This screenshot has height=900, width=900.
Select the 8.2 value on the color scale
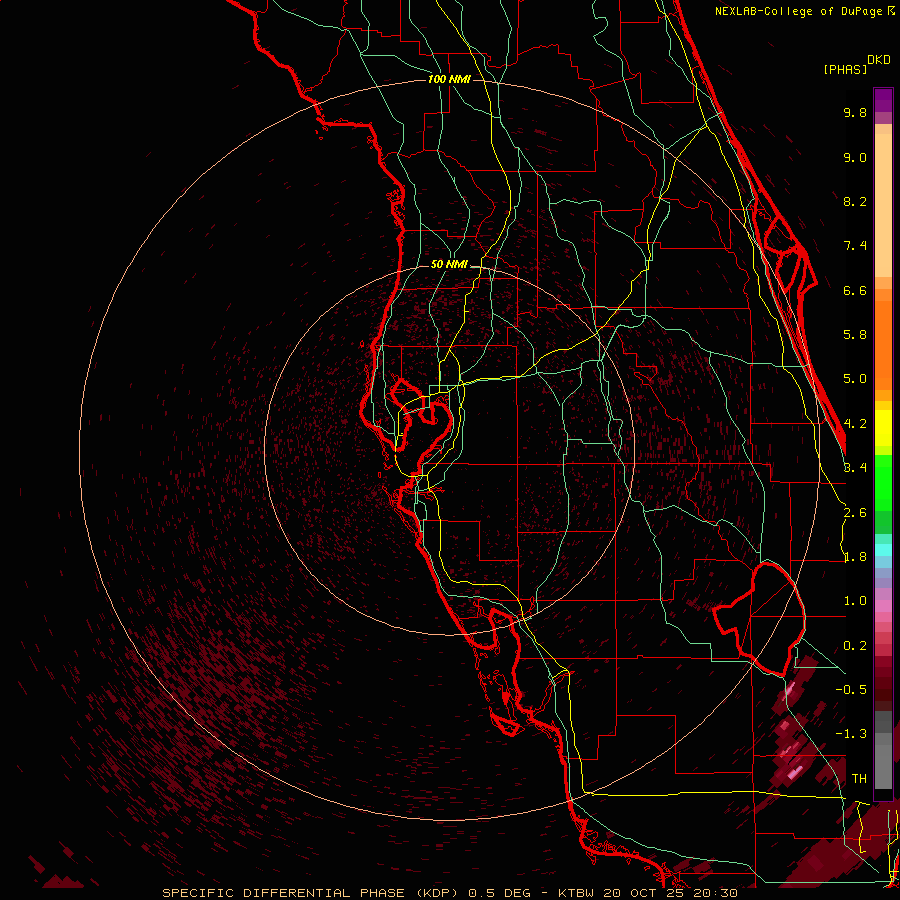tap(855, 201)
